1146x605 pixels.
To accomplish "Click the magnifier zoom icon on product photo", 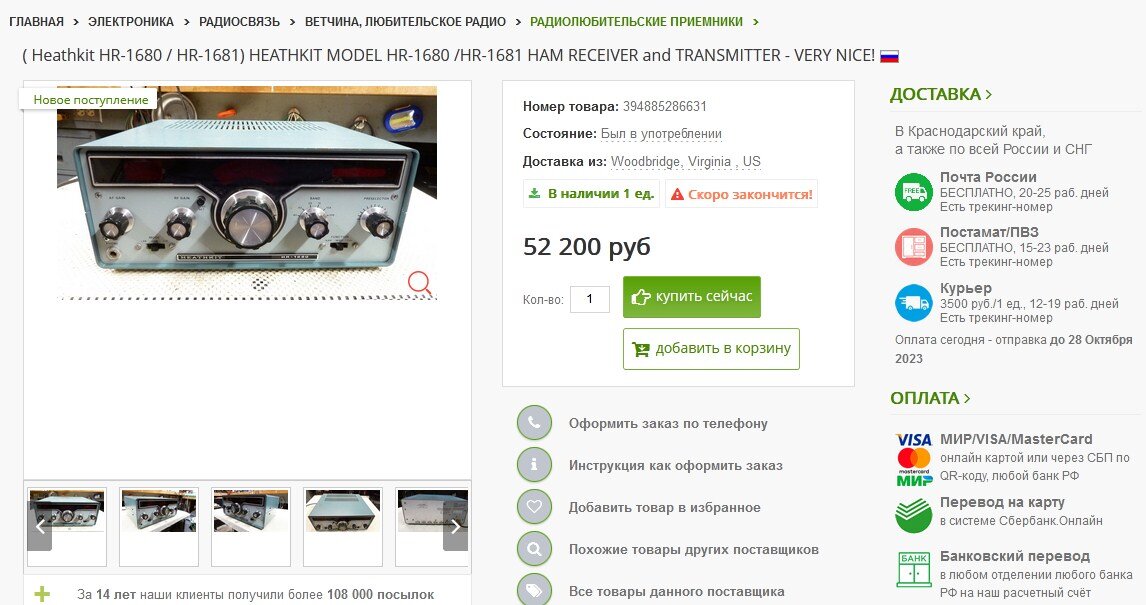I will (x=420, y=283).
